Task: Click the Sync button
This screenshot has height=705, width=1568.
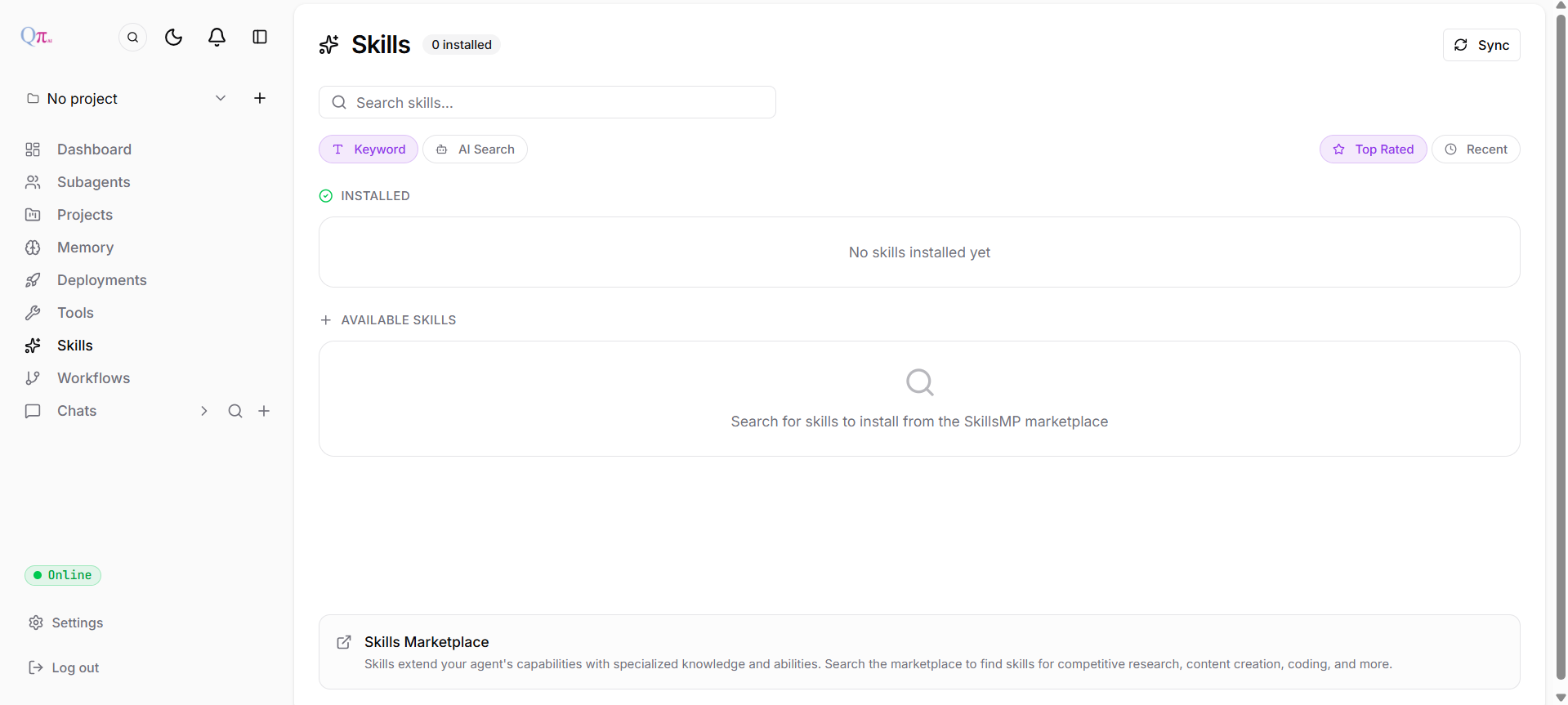Action: [x=1481, y=45]
